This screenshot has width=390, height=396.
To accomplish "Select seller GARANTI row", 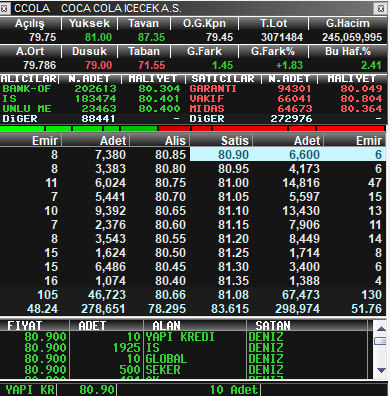I will pyautogui.click(x=286, y=89).
